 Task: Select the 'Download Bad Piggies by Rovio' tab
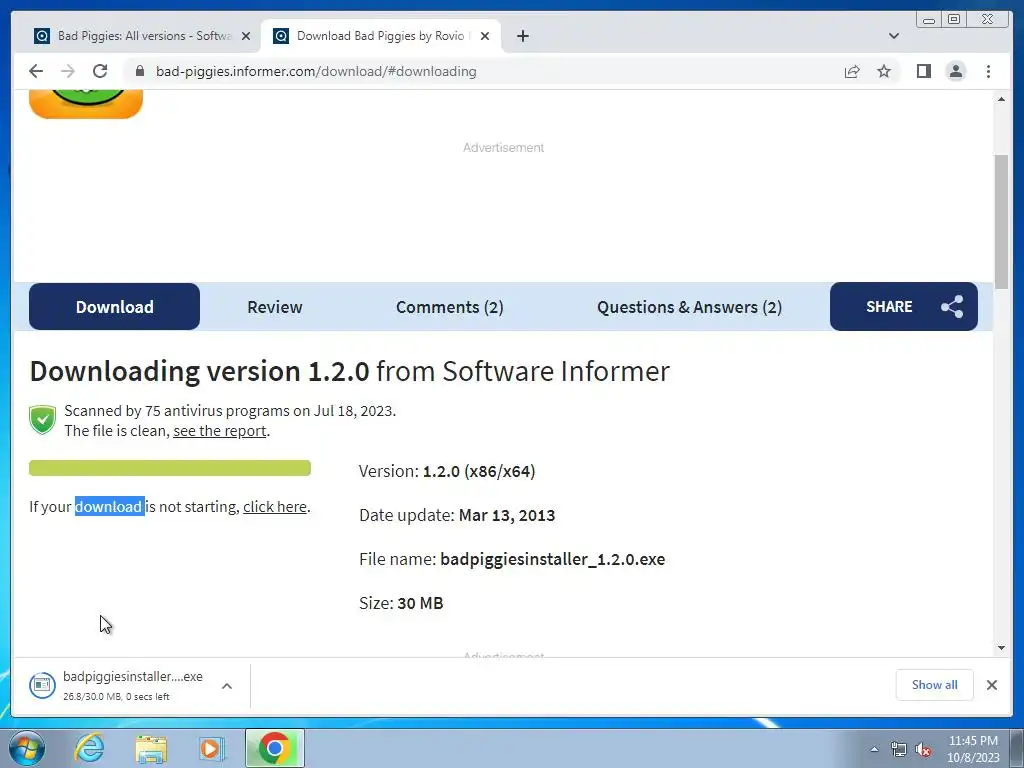click(380, 36)
